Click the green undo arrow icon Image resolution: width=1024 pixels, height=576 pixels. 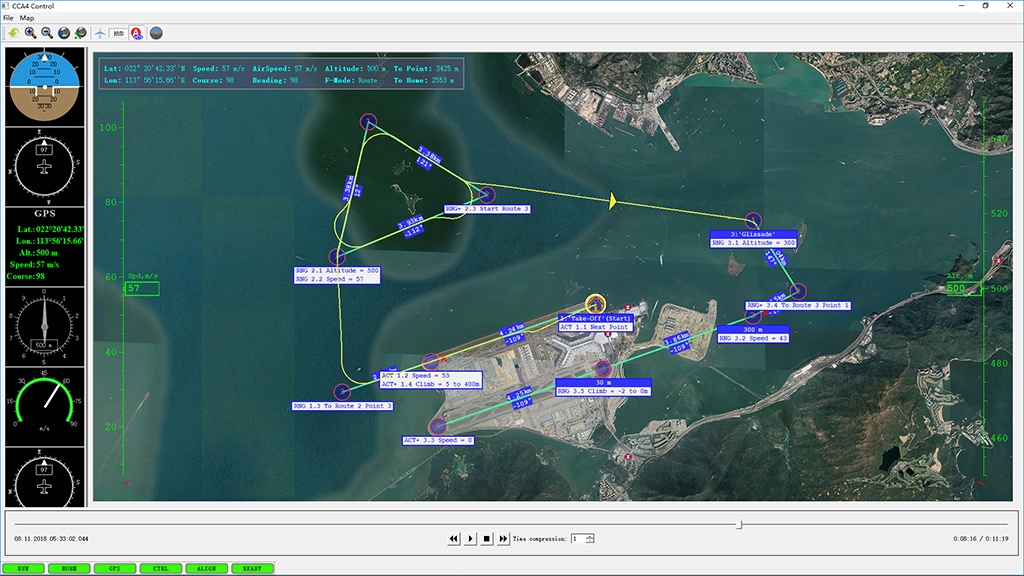click(x=13, y=33)
